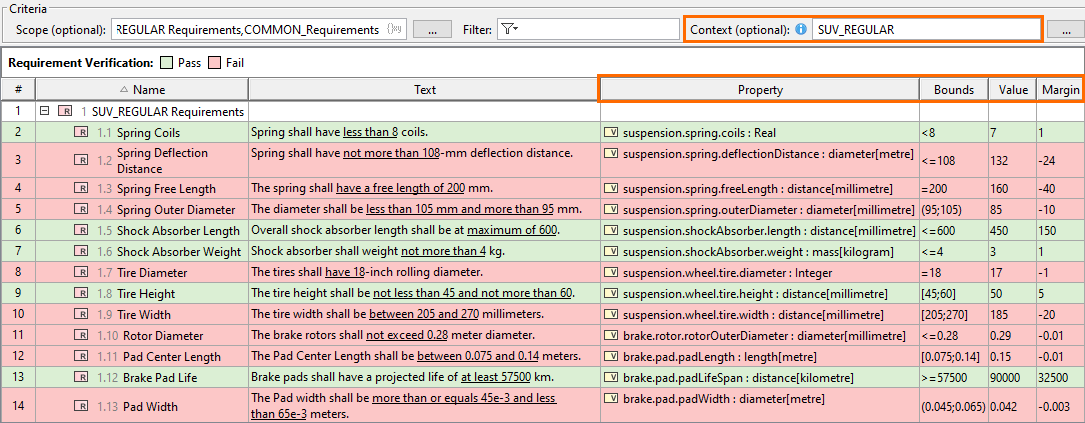
Task: Collapse the SUV_REGULAR Requirements tree node
Action: 45,112
